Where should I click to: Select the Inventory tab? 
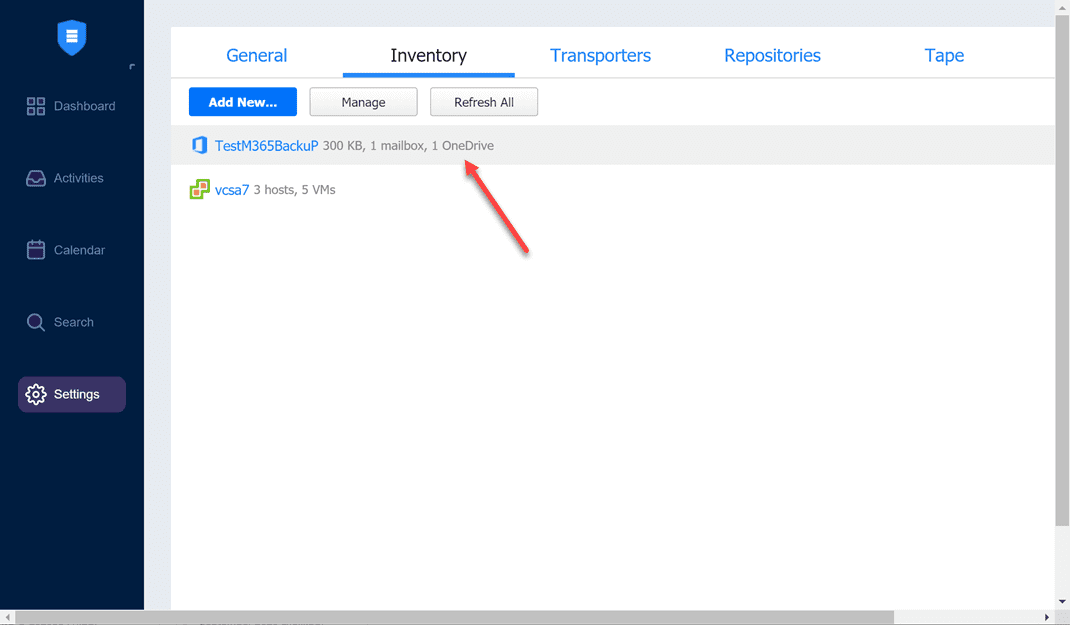tap(428, 57)
